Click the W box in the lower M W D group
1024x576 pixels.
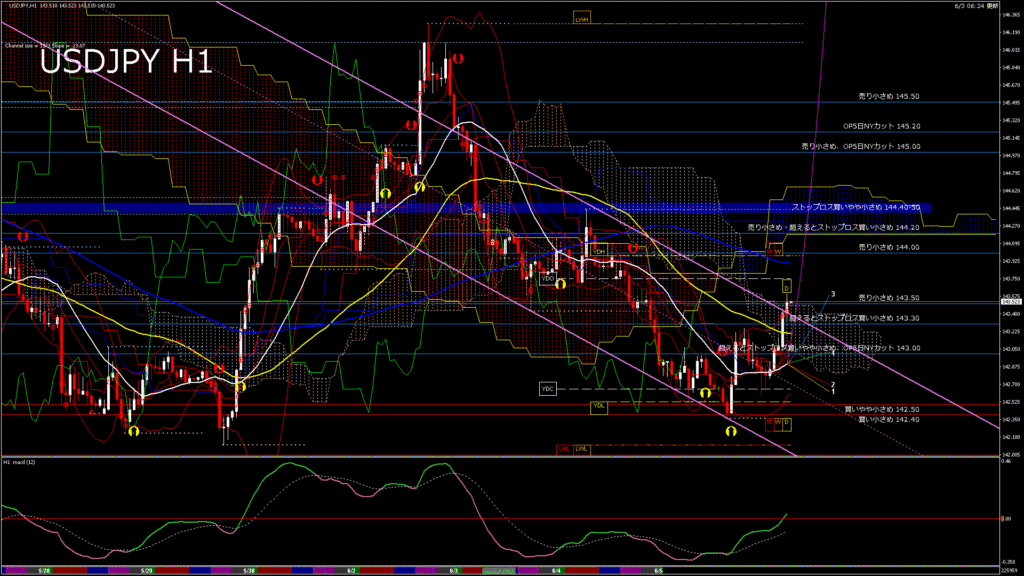[778, 423]
